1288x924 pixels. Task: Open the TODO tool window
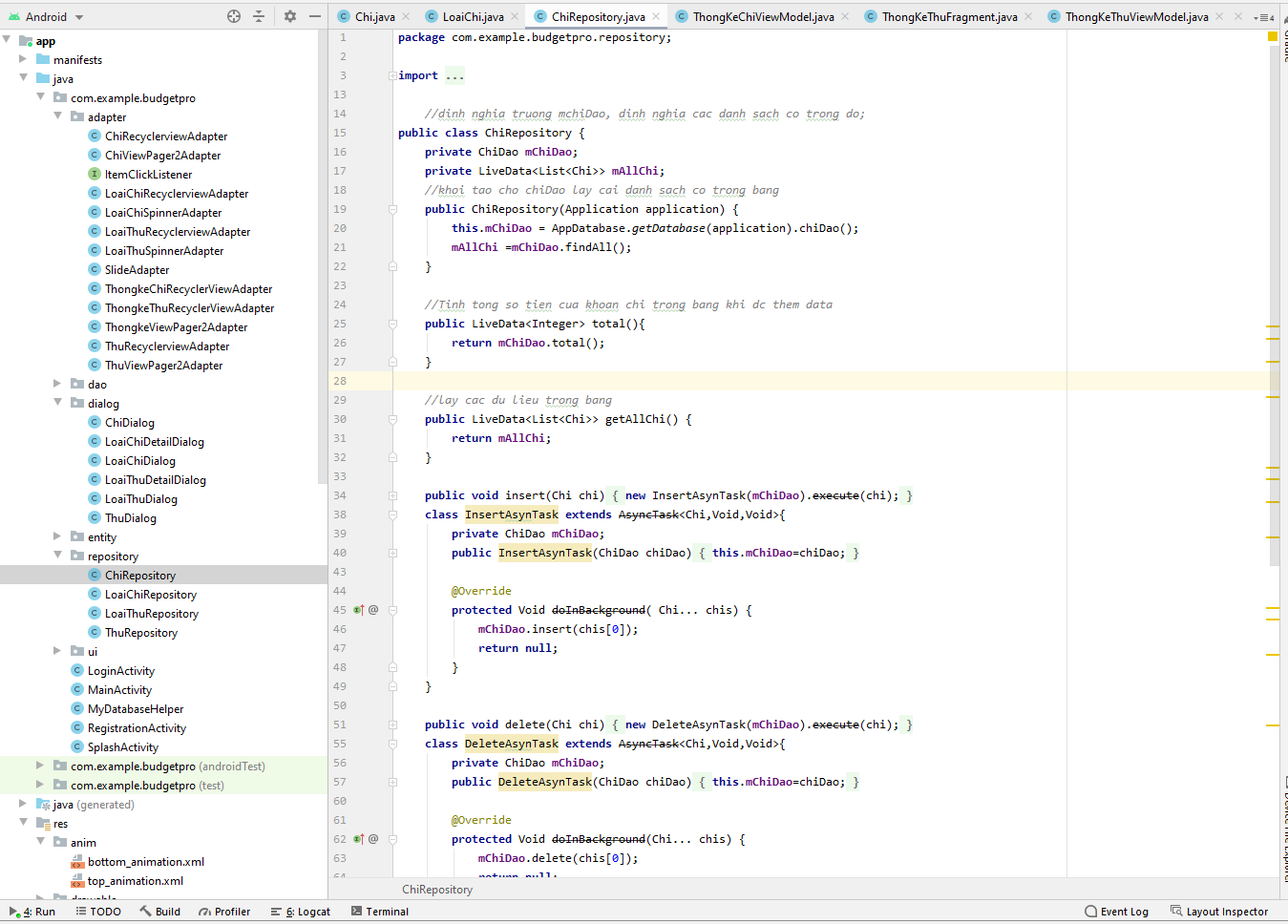[x=98, y=912]
